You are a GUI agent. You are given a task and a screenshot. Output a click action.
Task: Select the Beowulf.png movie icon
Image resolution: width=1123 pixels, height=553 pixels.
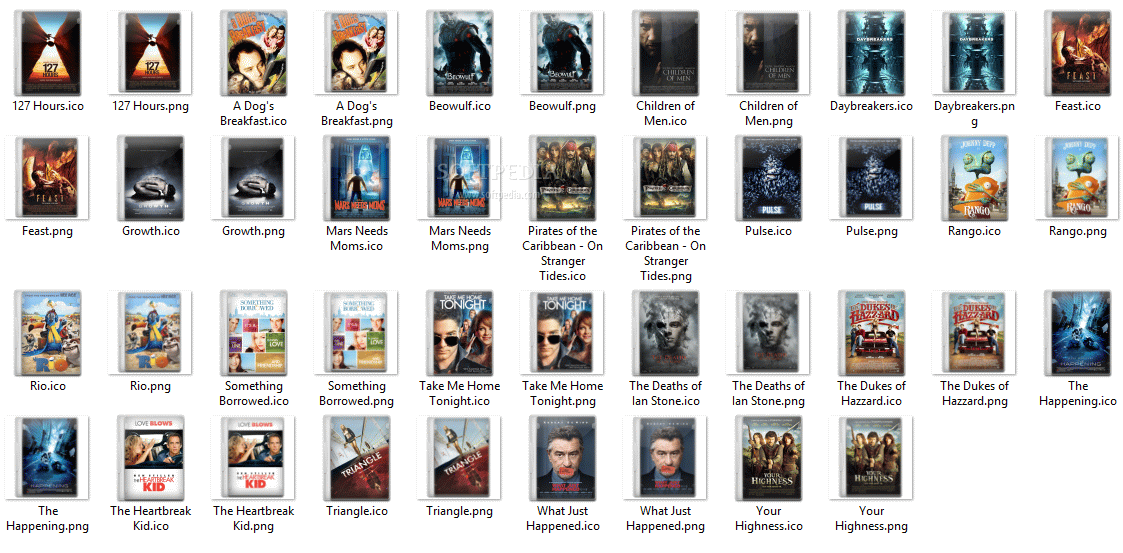562,52
